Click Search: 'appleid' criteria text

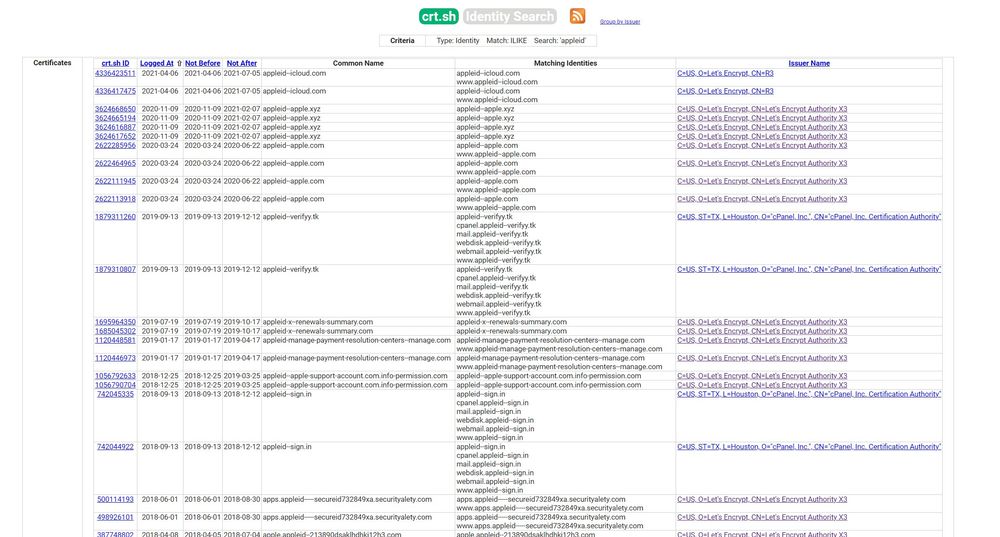[x=560, y=41]
